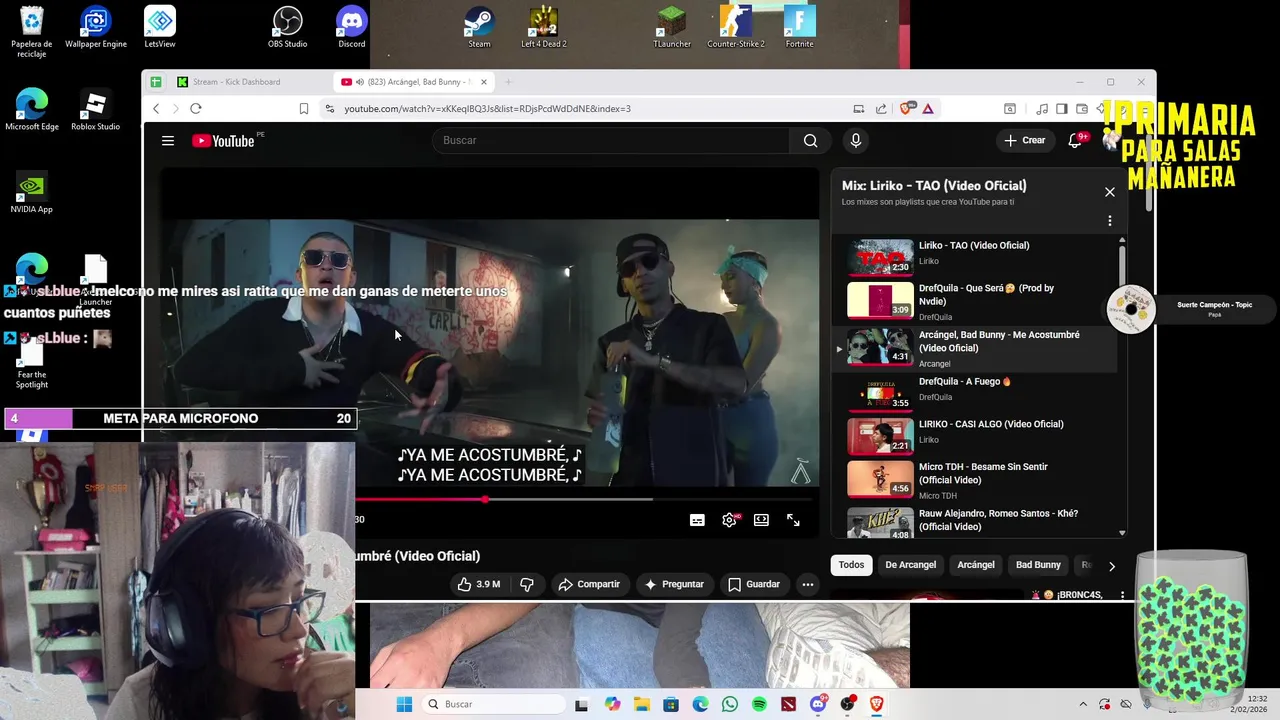The image size is (1280, 720).
Task: Open more actions three-dot button under video
Action: point(807,584)
